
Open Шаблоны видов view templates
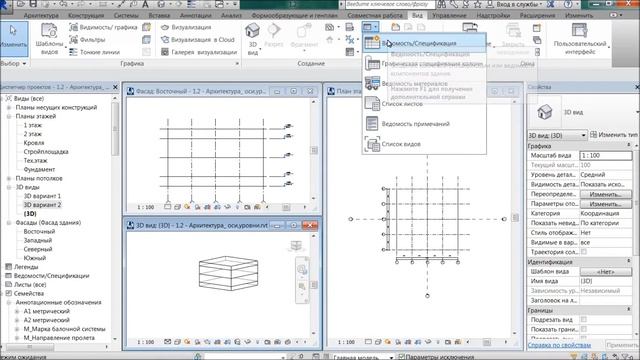[x=49, y=39]
